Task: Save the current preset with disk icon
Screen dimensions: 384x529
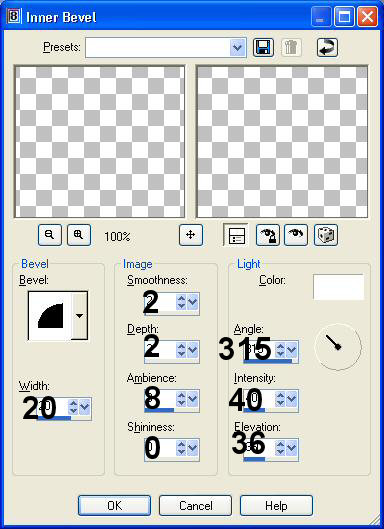Action: 263,47
